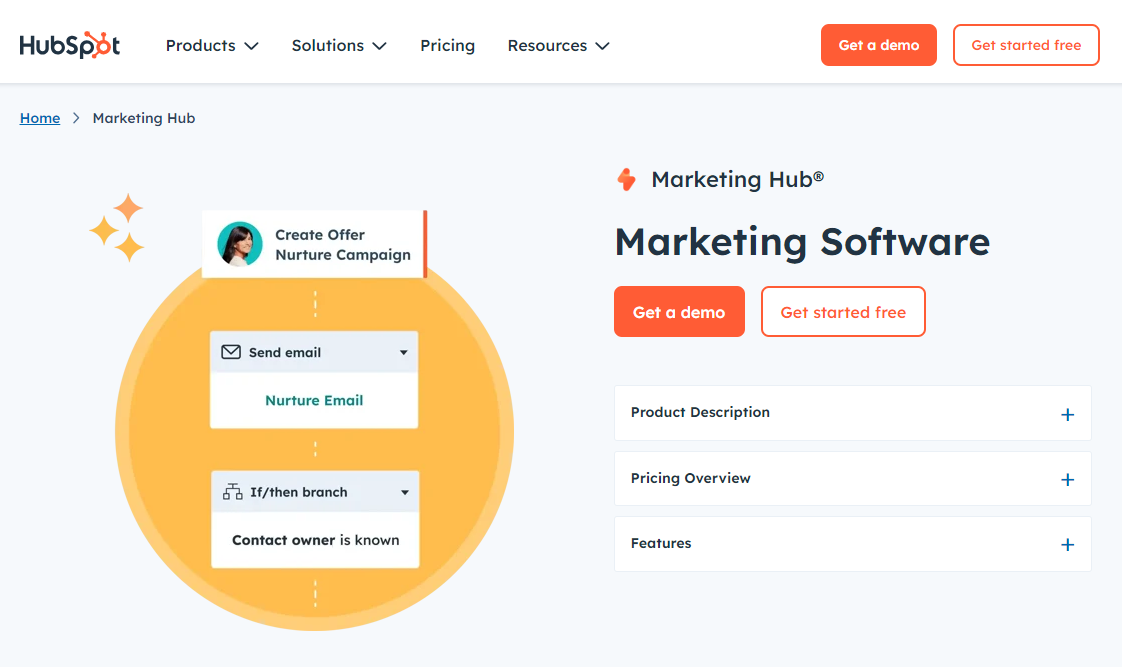
Task: Click the orange Get a demo button below heading
Action: [679, 311]
